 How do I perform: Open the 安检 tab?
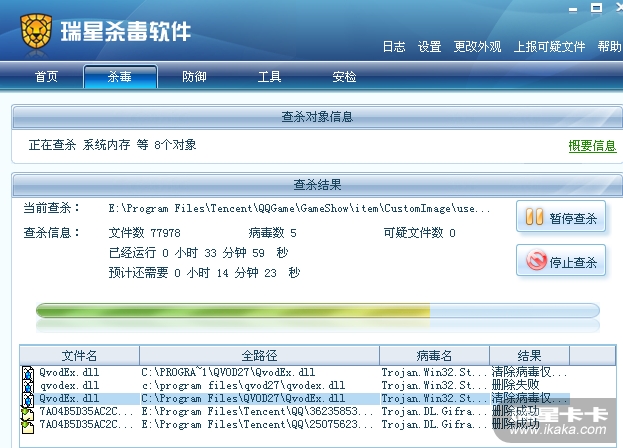coord(344,76)
